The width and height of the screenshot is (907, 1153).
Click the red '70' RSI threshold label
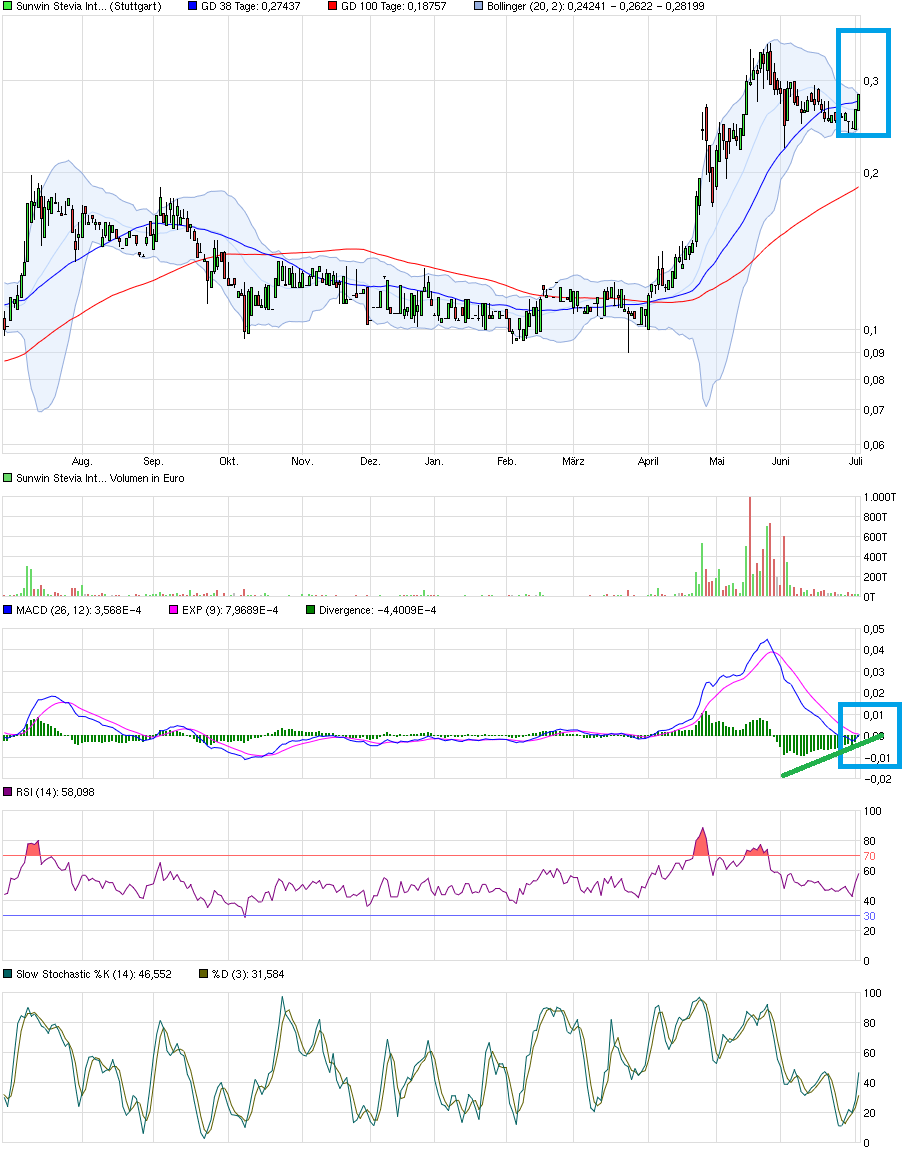coord(869,856)
